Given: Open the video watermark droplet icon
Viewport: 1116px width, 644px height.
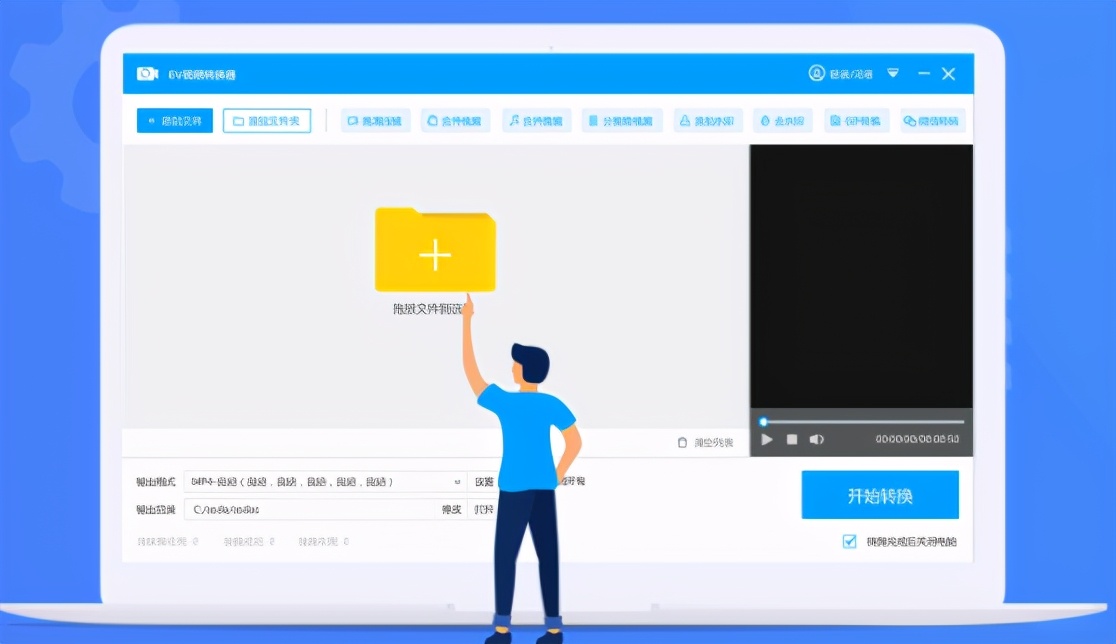Looking at the screenshot, I should tap(783, 120).
